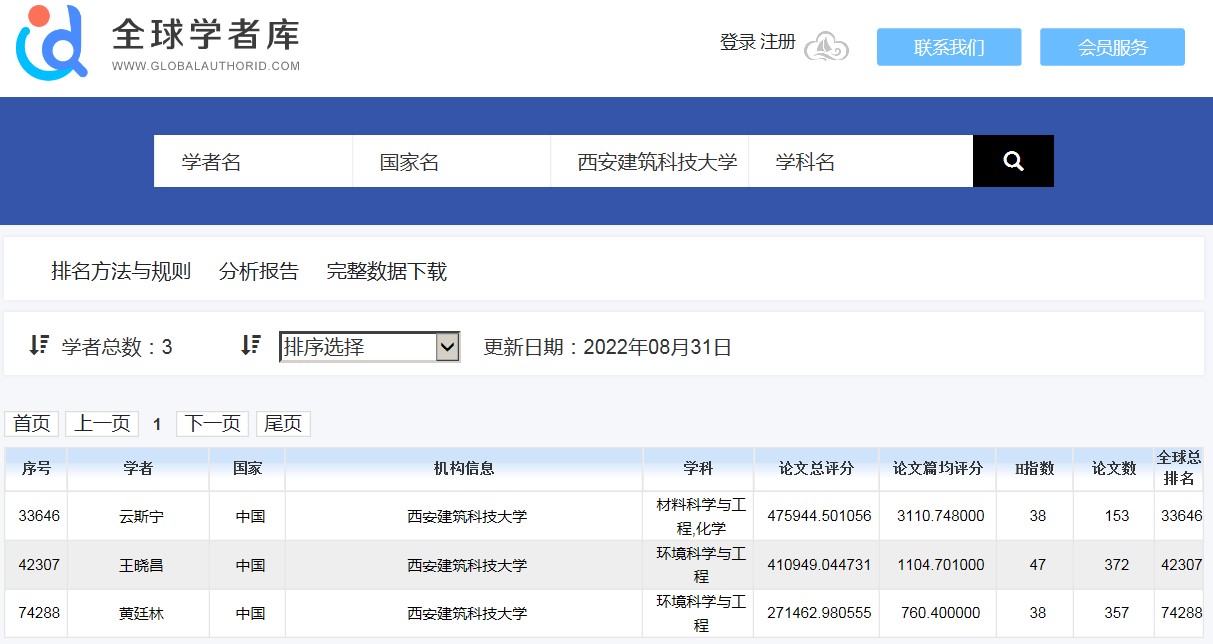Click the 西安建筑科技大学 institution input field

click(x=649, y=162)
